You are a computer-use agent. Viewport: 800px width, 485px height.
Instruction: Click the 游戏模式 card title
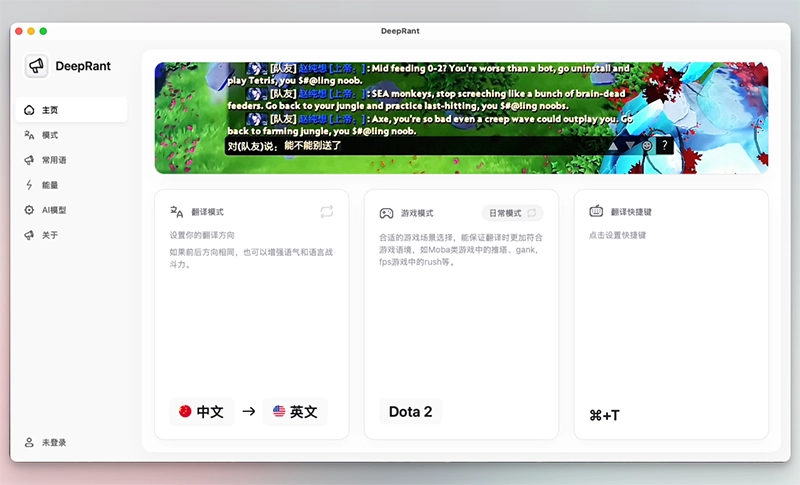(x=417, y=213)
